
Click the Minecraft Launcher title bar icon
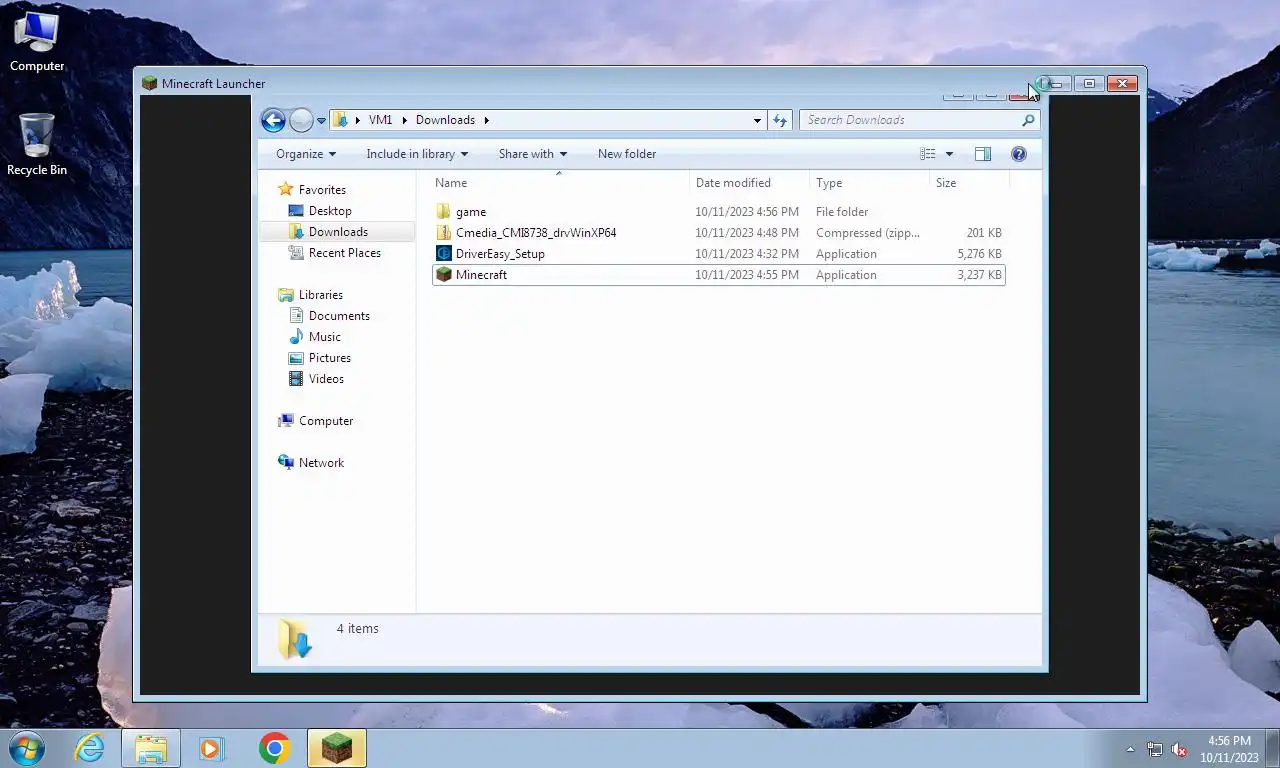click(x=150, y=84)
